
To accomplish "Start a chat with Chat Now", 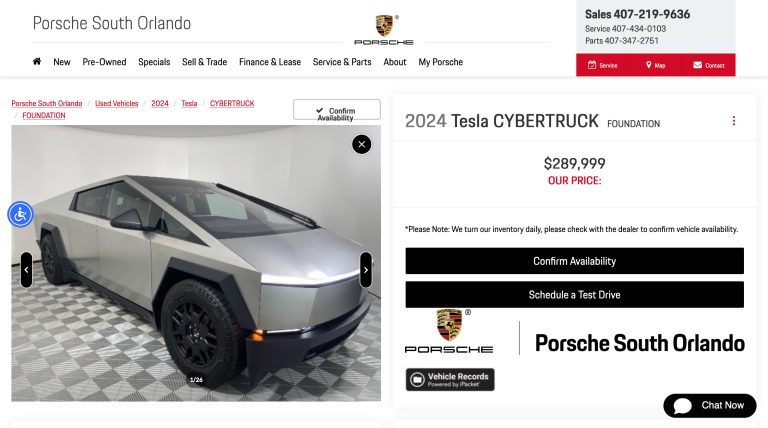I will (710, 405).
